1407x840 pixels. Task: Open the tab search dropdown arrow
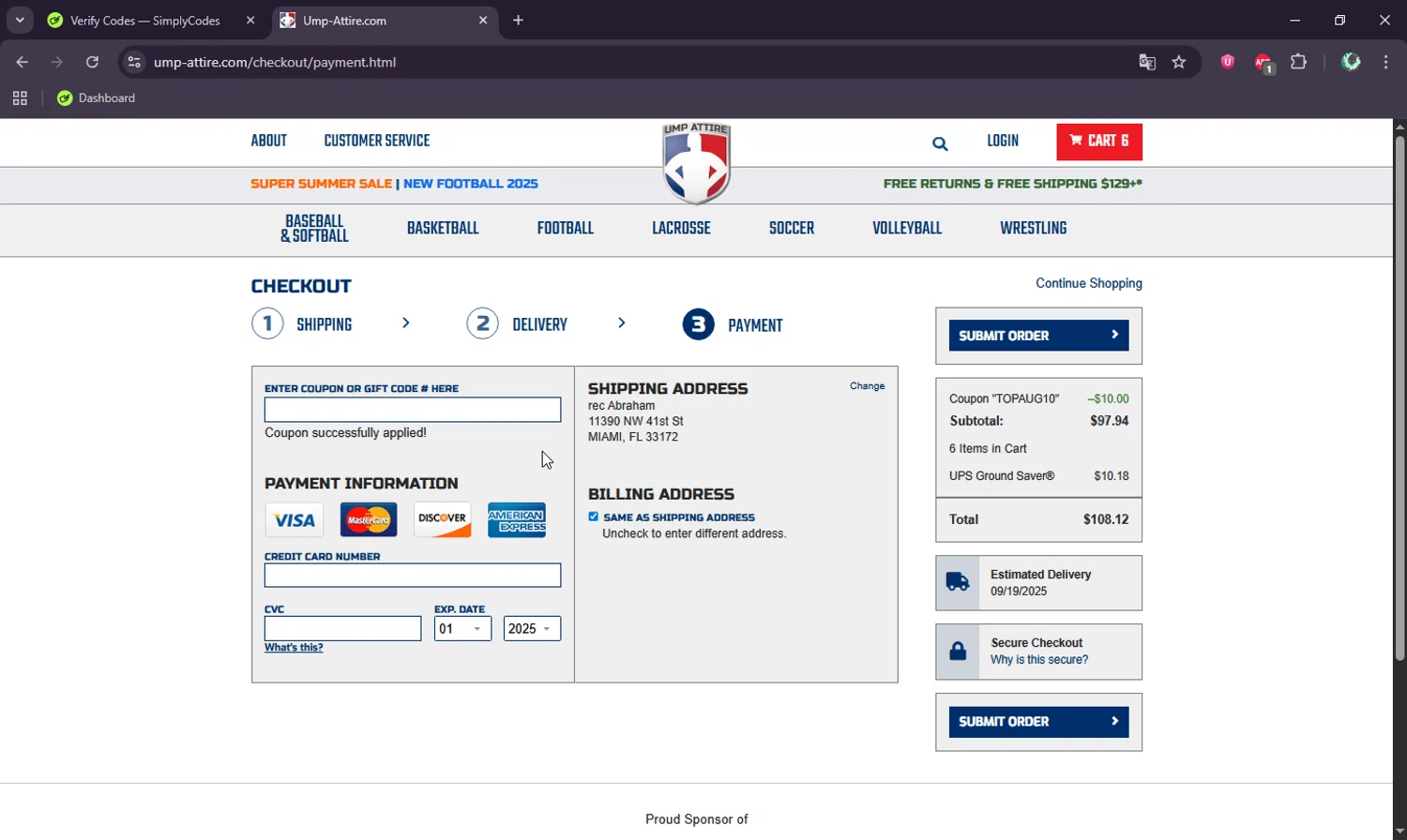(20, 21)
